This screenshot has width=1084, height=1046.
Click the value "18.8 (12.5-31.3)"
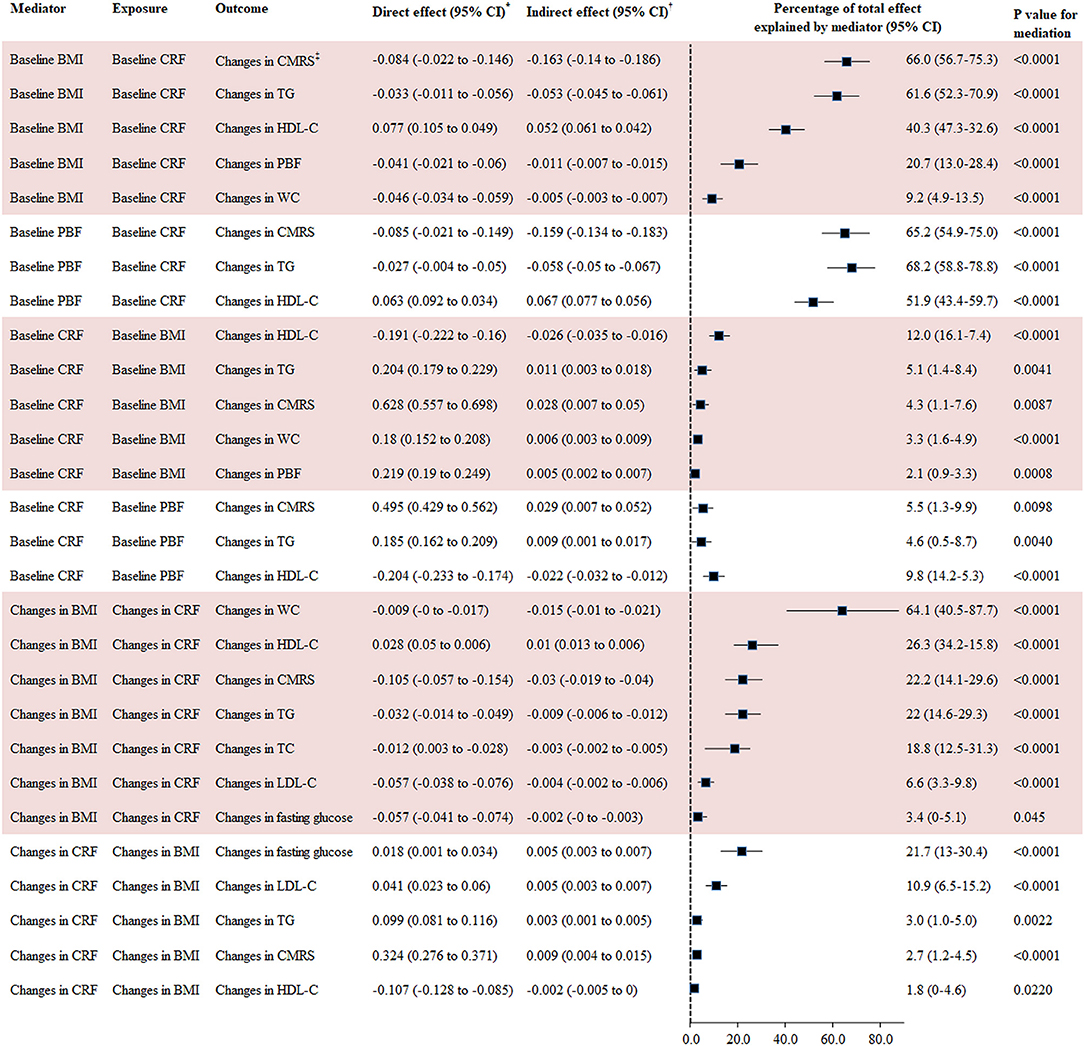click(951, 749)
